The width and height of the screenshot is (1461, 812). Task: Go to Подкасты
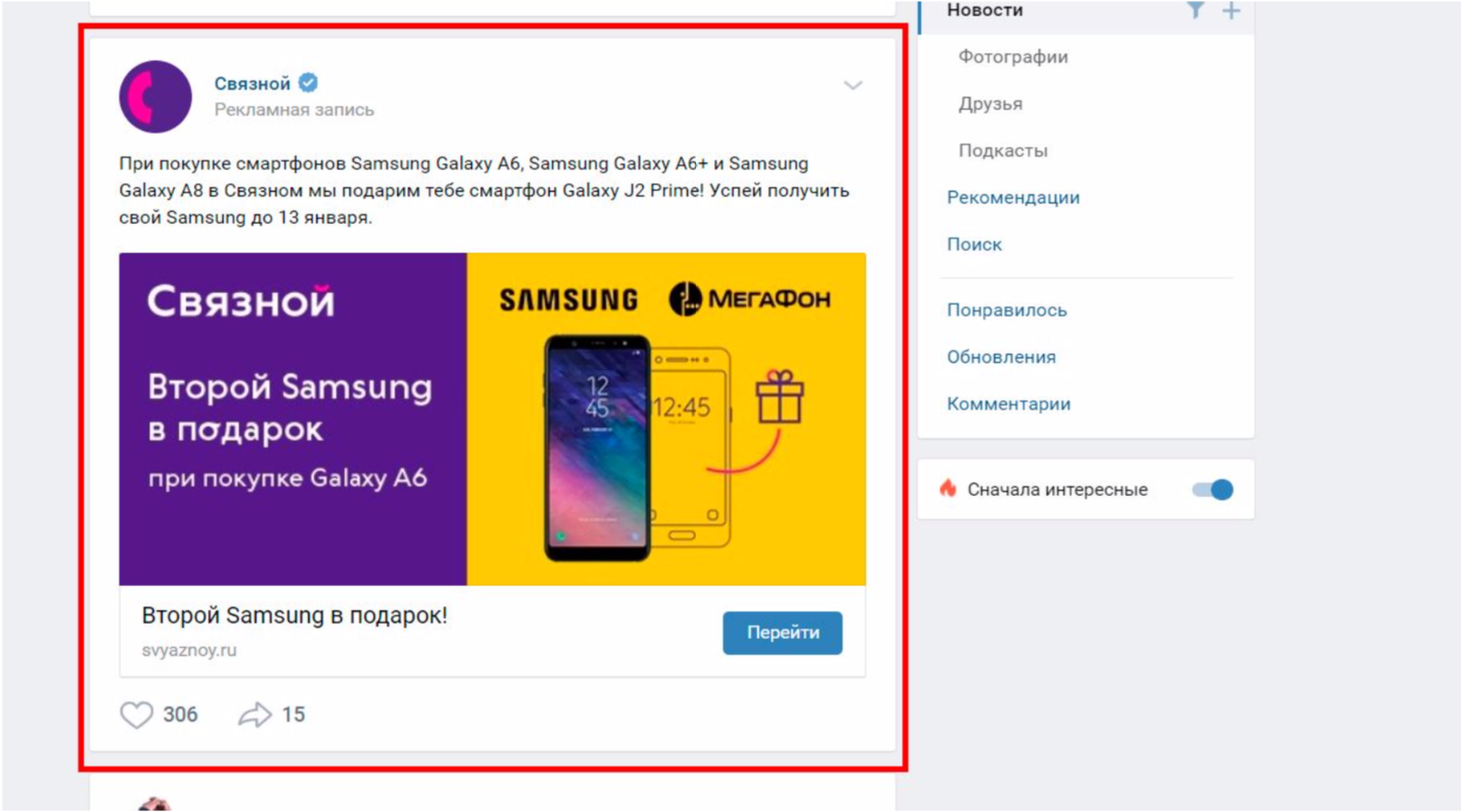[x=1003, y=150]
